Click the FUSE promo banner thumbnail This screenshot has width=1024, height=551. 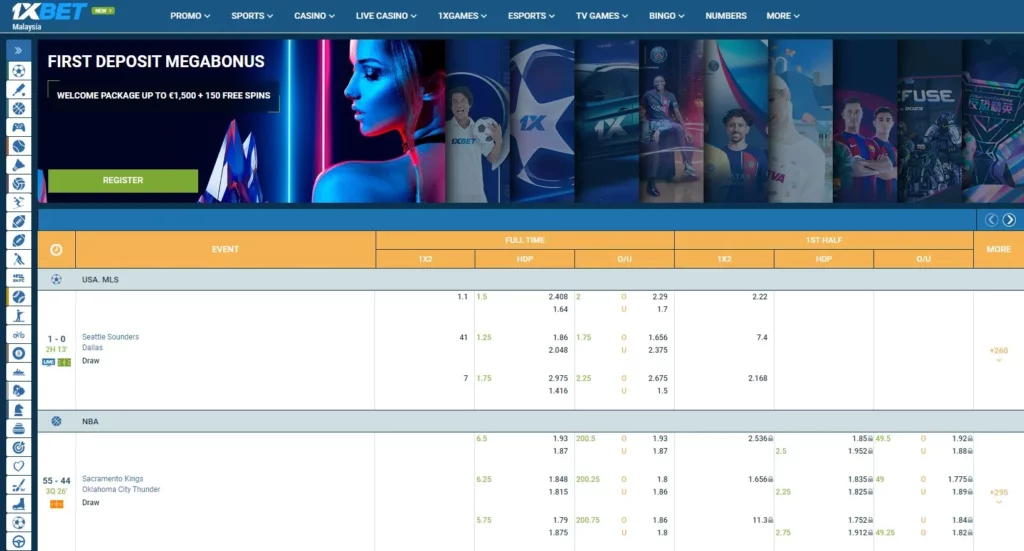pyautogui.click(x=930, y=121)
